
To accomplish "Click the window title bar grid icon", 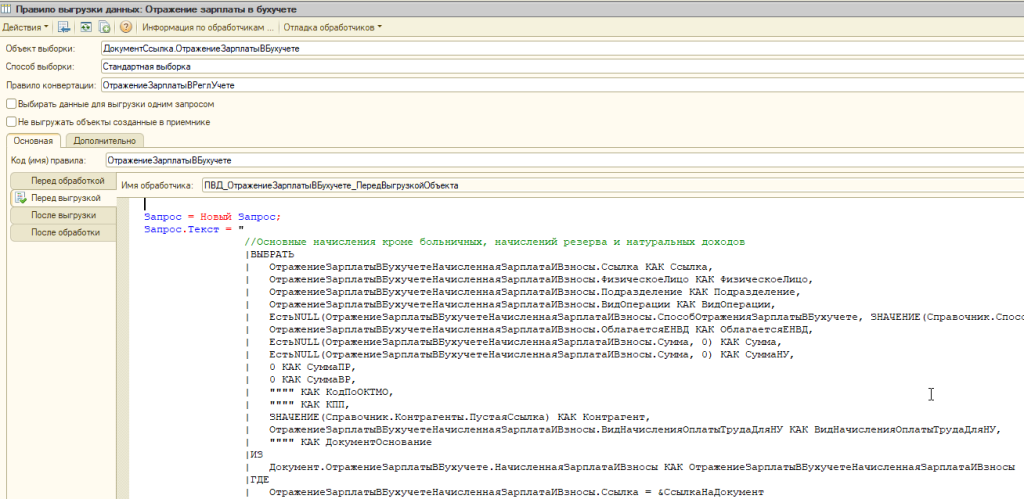I will coord(8,8).
